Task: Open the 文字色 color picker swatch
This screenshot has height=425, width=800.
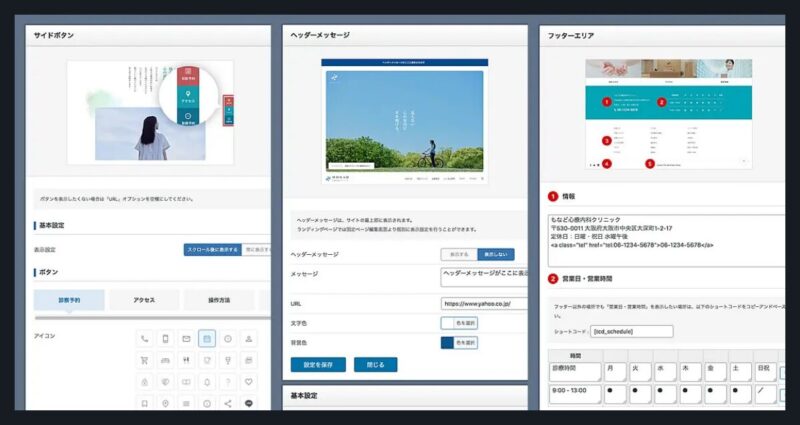Action: tap(447, 323)
